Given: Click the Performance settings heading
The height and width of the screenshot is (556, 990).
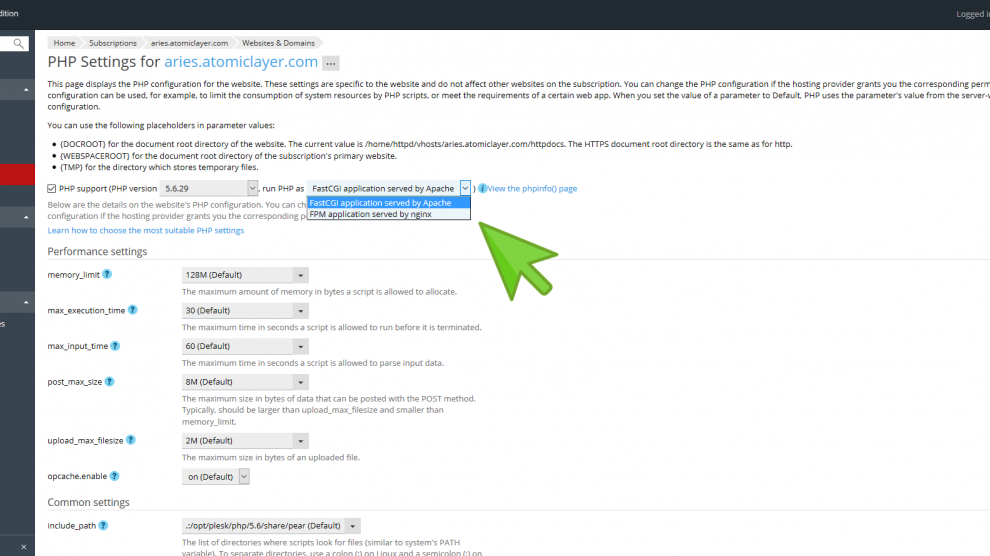Looking at the screenshot, I should (x=97, y=251).
